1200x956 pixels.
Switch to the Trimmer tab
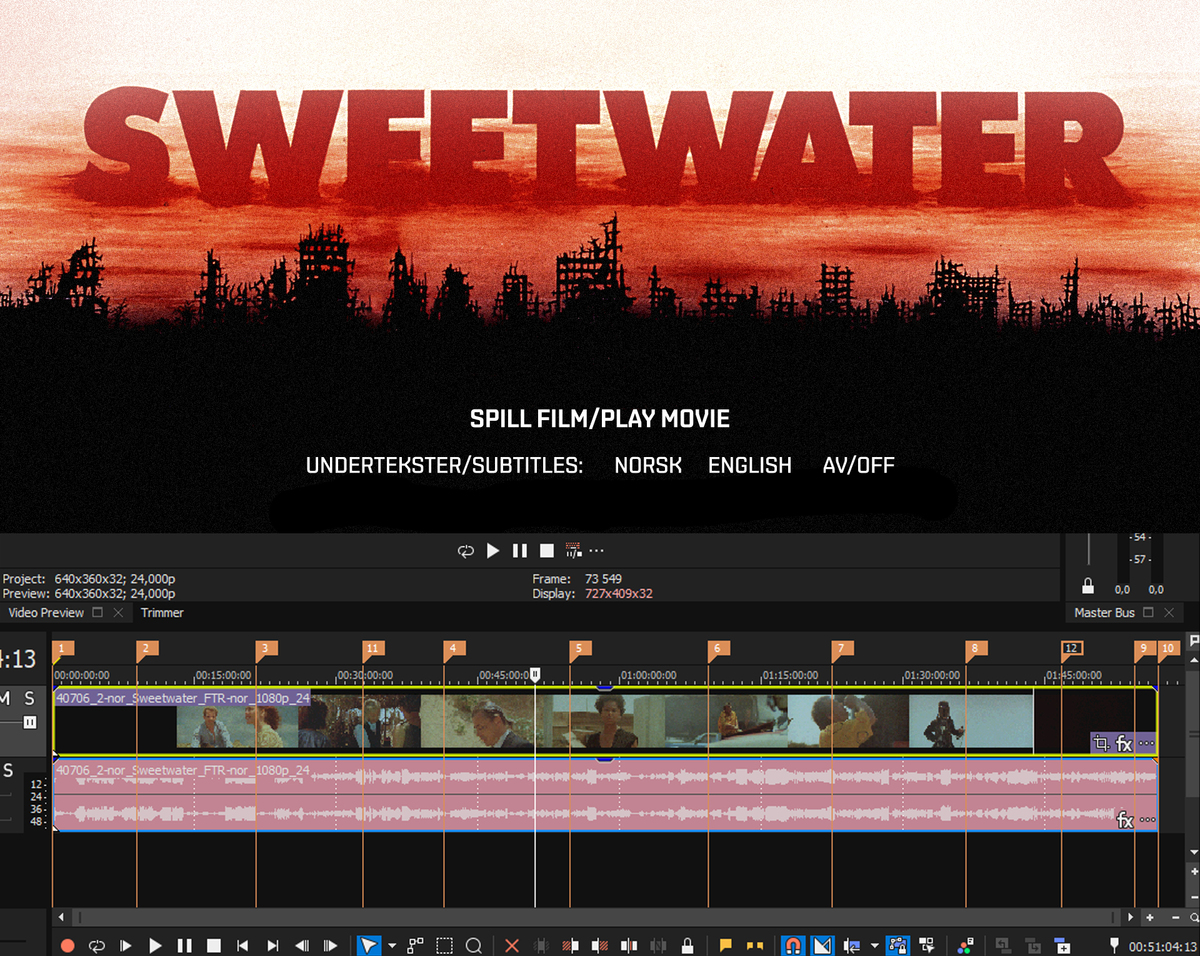pyautogui.click(x=162, y=612)
